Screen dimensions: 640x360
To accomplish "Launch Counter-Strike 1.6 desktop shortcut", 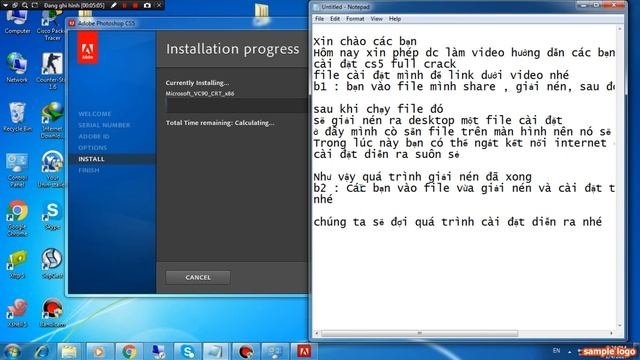I will [51, 70].
